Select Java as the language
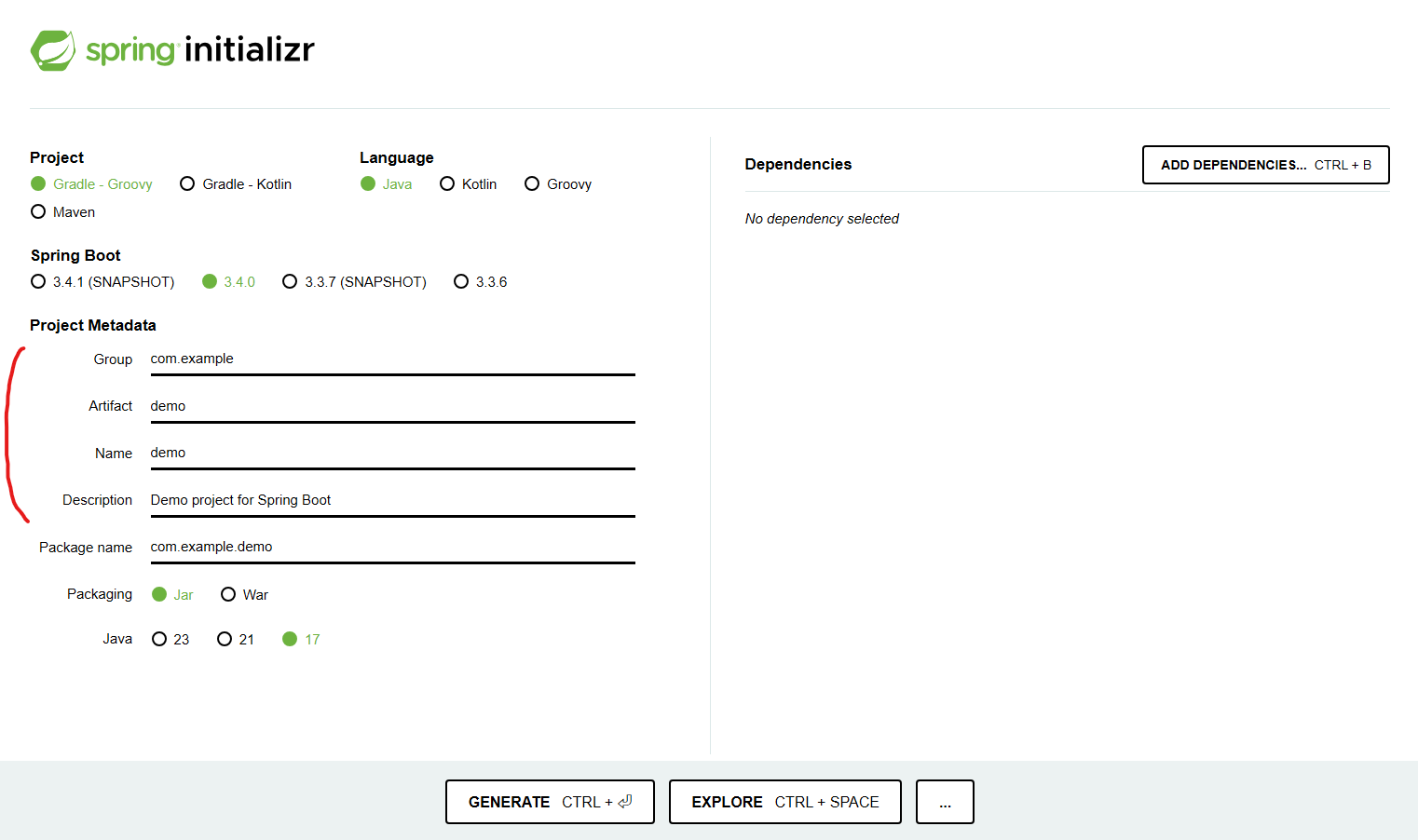Screen dimensions: 1418x840 [387, 184]
